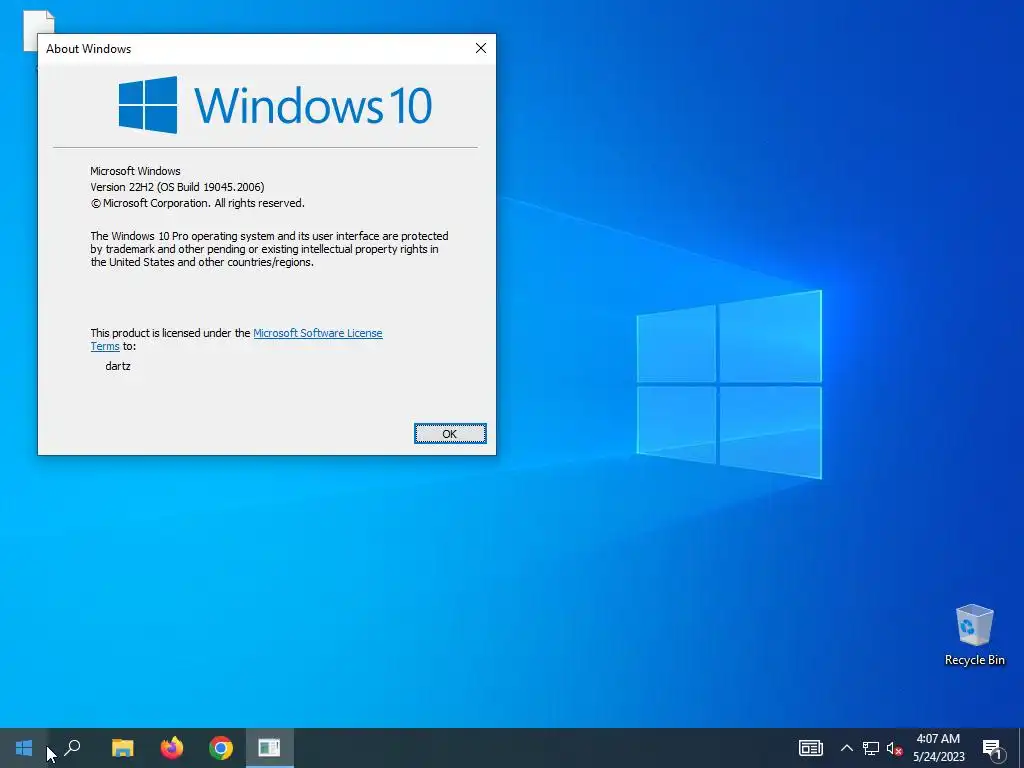Show hidden tray icons chevron

pyautogui.click(x=846, y=748)
